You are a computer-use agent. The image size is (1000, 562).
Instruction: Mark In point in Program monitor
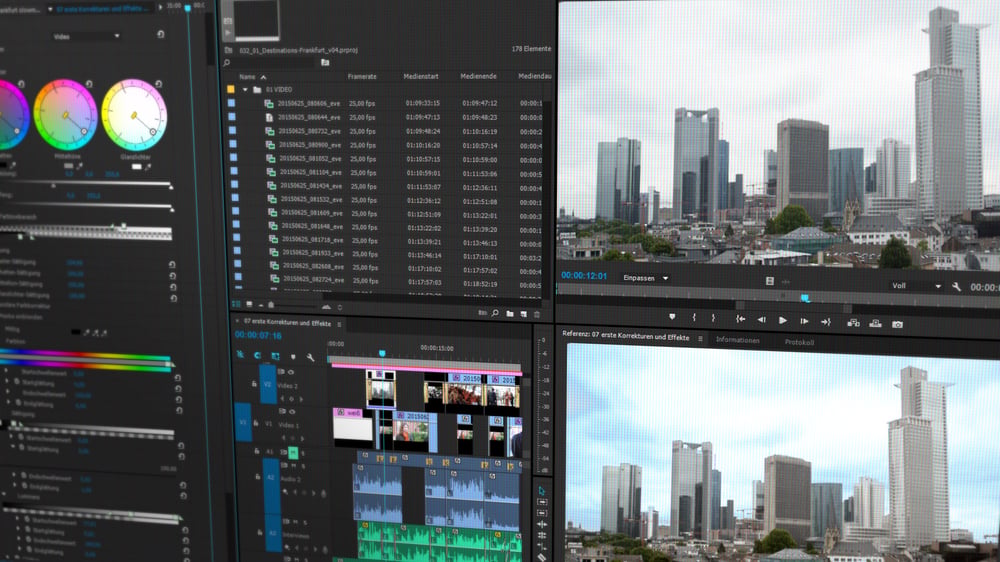click(694, 317)
